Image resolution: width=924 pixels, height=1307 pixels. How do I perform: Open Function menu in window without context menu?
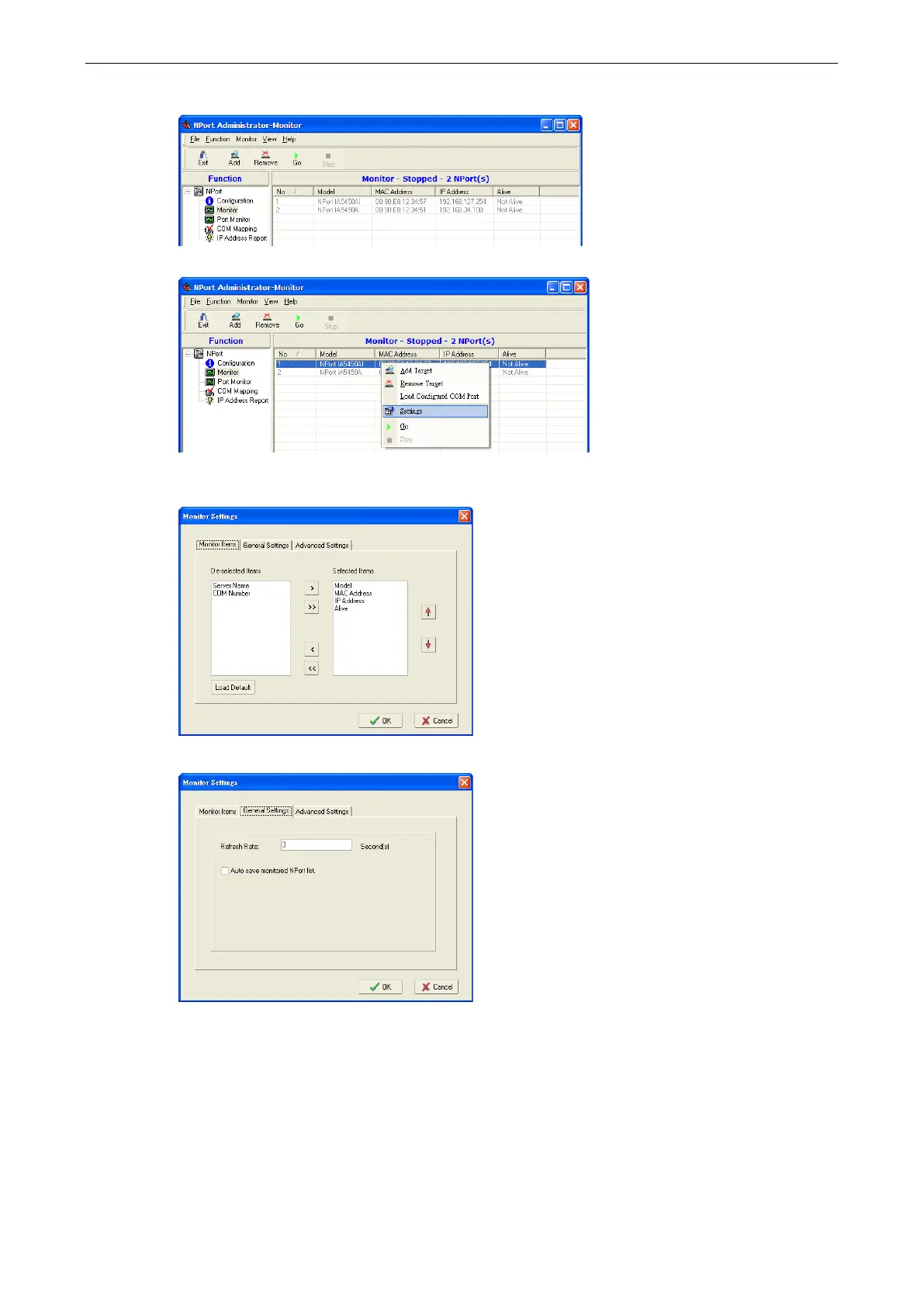click(x=218, y=140)
